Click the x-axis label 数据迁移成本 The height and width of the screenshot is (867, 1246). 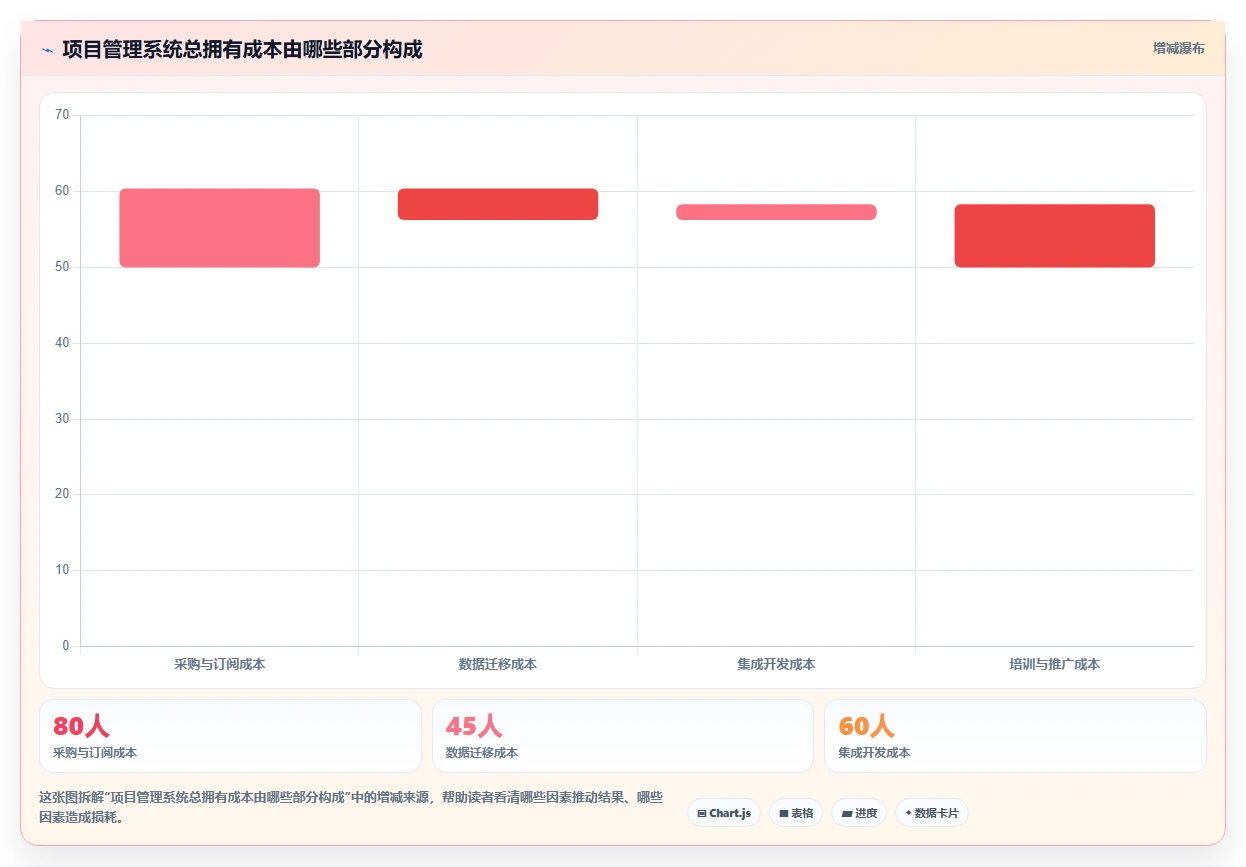tap(498, 664)
